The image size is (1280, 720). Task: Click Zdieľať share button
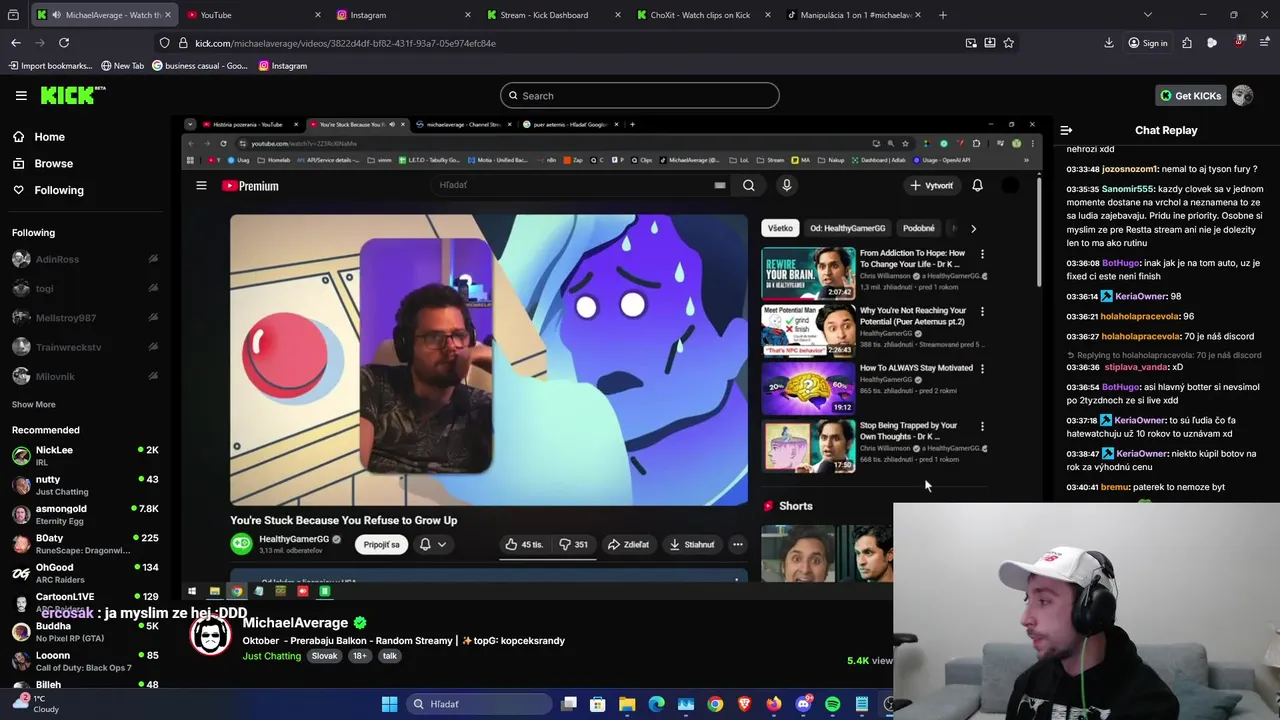629,545
